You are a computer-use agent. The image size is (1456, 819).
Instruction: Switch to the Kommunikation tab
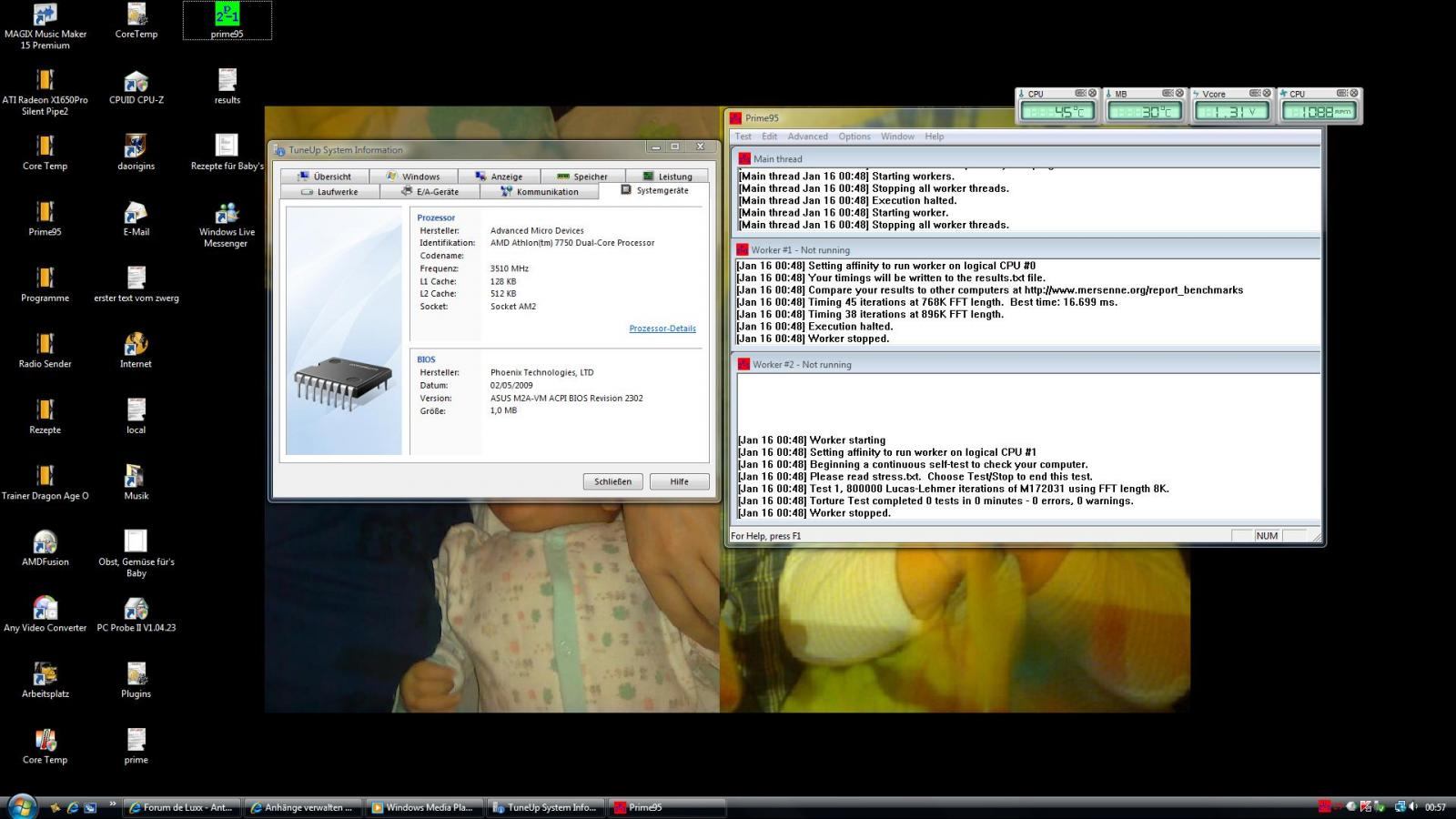tap(540, 192)
